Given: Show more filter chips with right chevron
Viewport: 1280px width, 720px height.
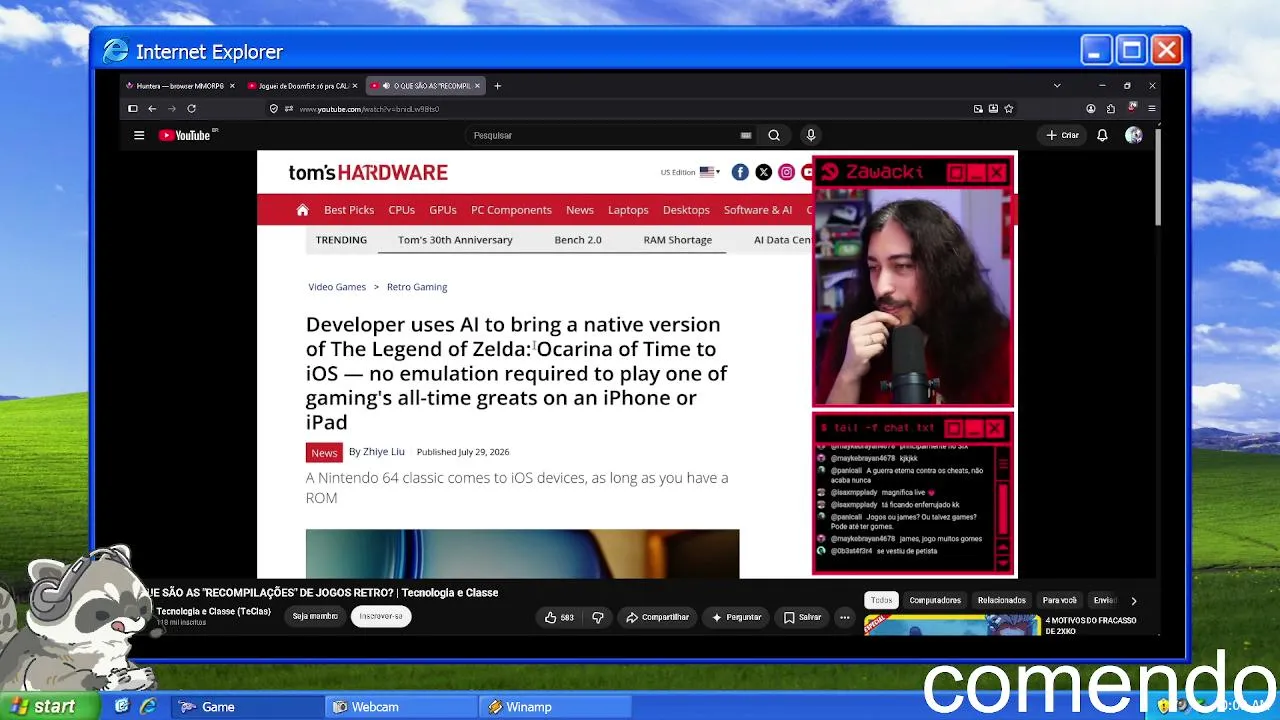Looking at the screenshot, I should (1133, 601).
